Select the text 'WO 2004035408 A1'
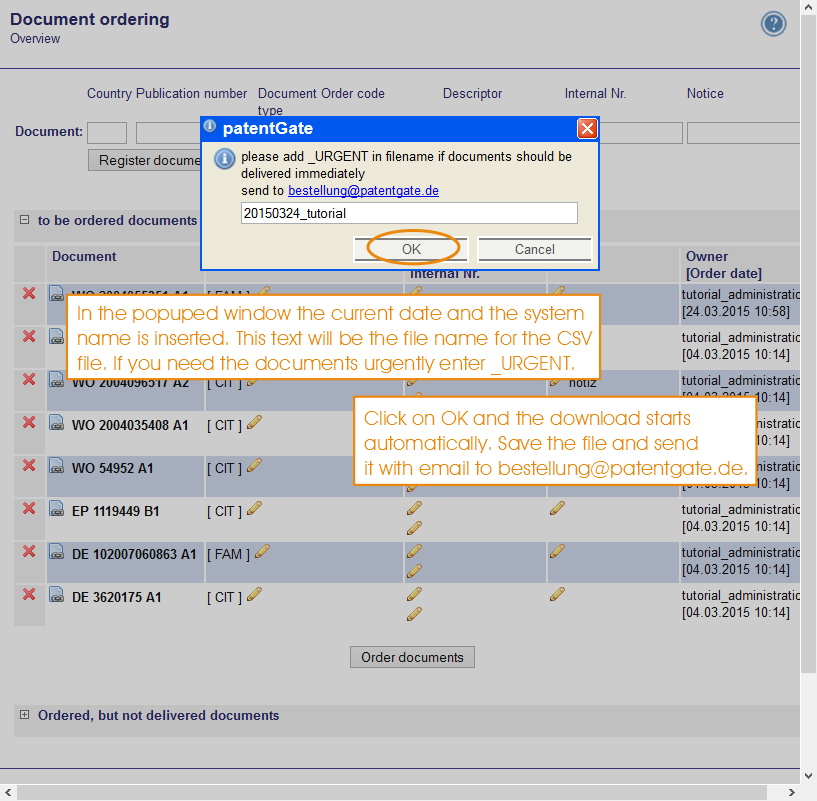817x801 pixels. click(130, 425)
